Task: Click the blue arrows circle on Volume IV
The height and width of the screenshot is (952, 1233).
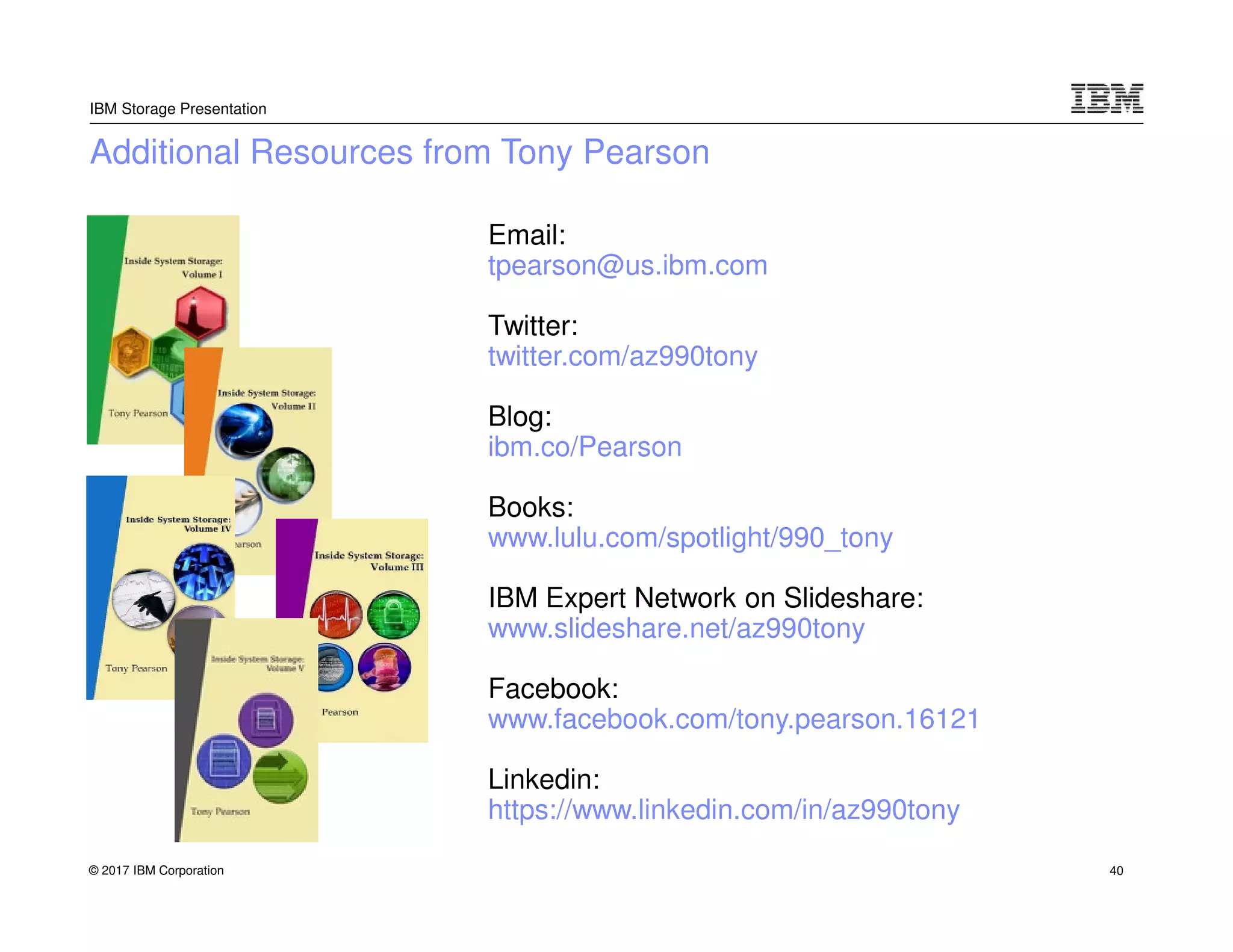Action: pos(203,572)
